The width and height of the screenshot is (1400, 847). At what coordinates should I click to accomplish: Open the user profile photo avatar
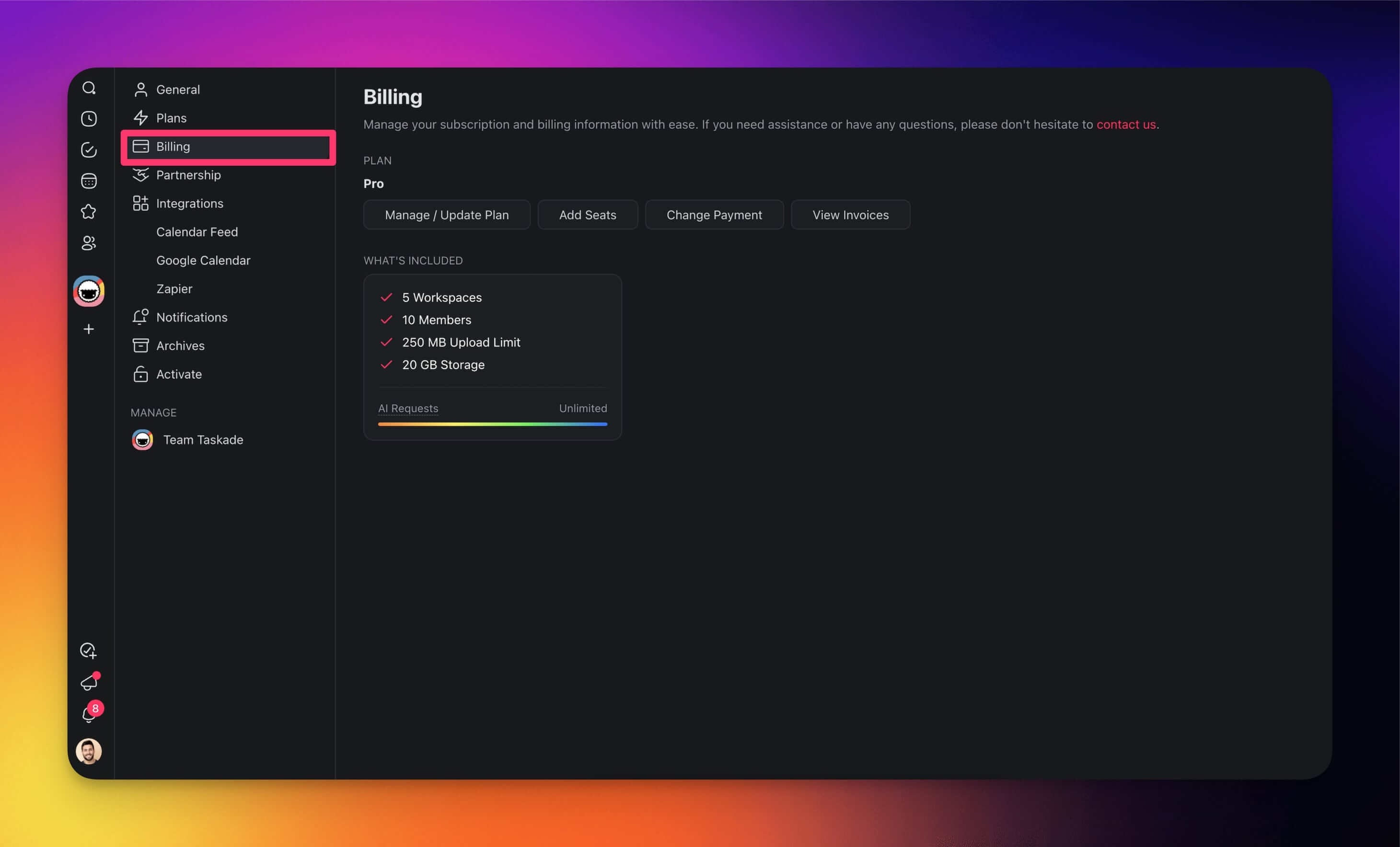89,752
